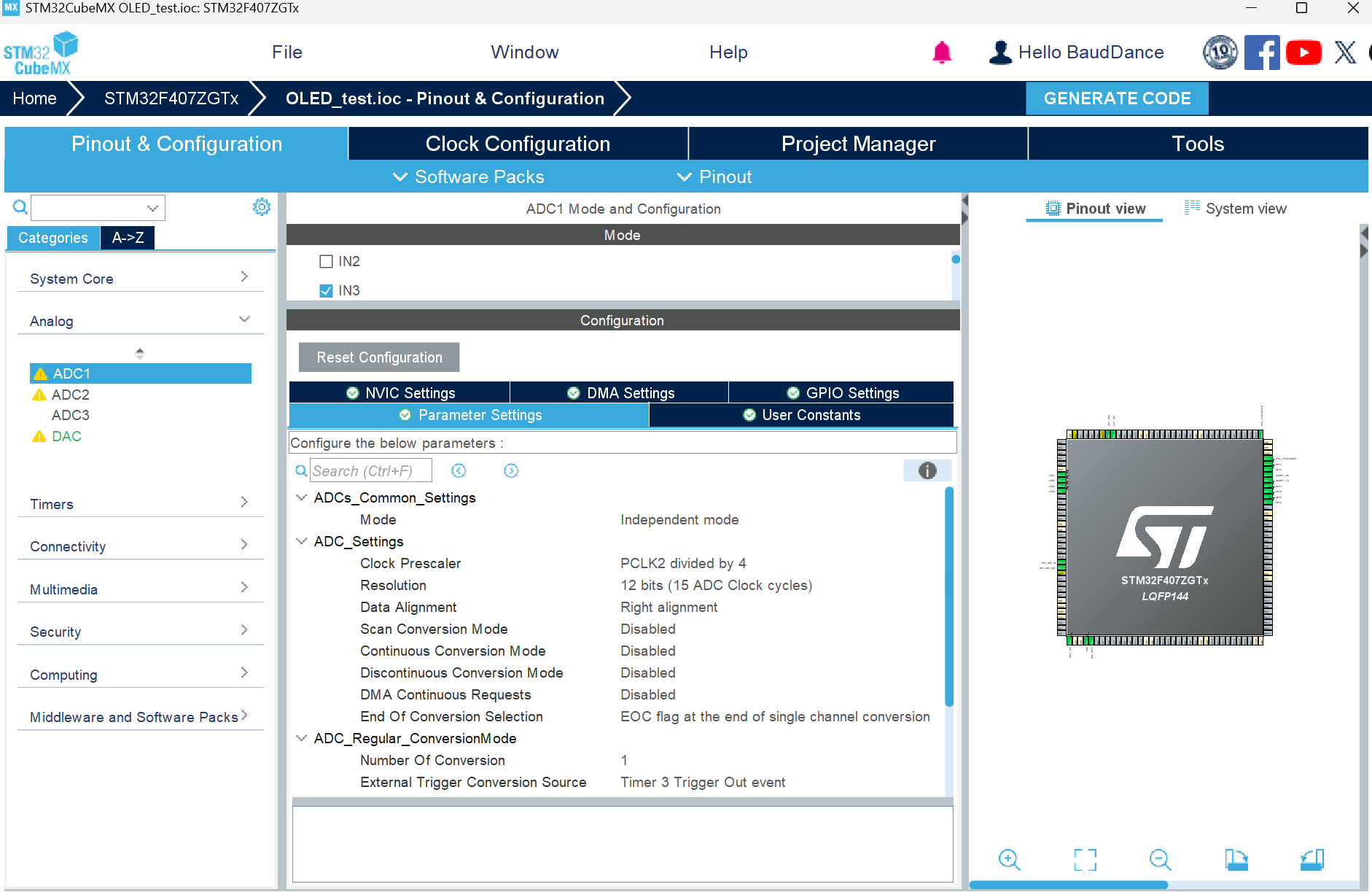Viewport: 1372px width, 892px height.
Task: Collapse the ADC_Settings group
Action: click(x=301, y=541)
